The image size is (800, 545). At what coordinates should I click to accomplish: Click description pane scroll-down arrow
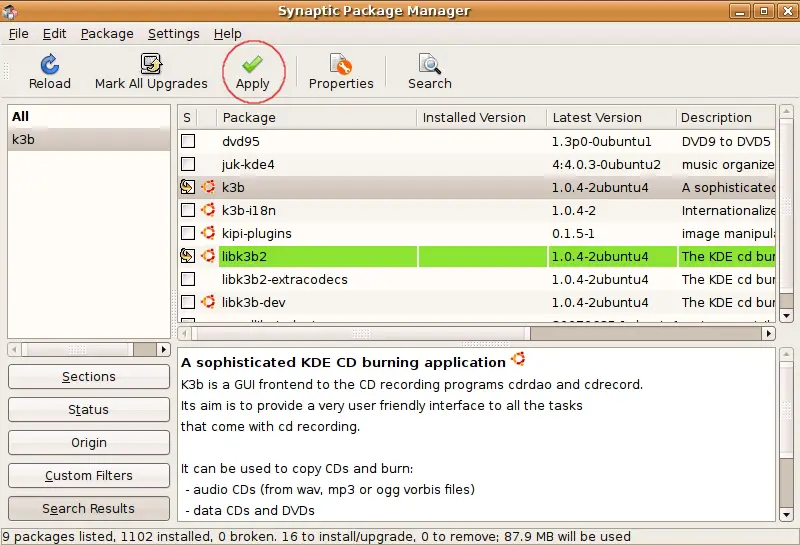786,515
